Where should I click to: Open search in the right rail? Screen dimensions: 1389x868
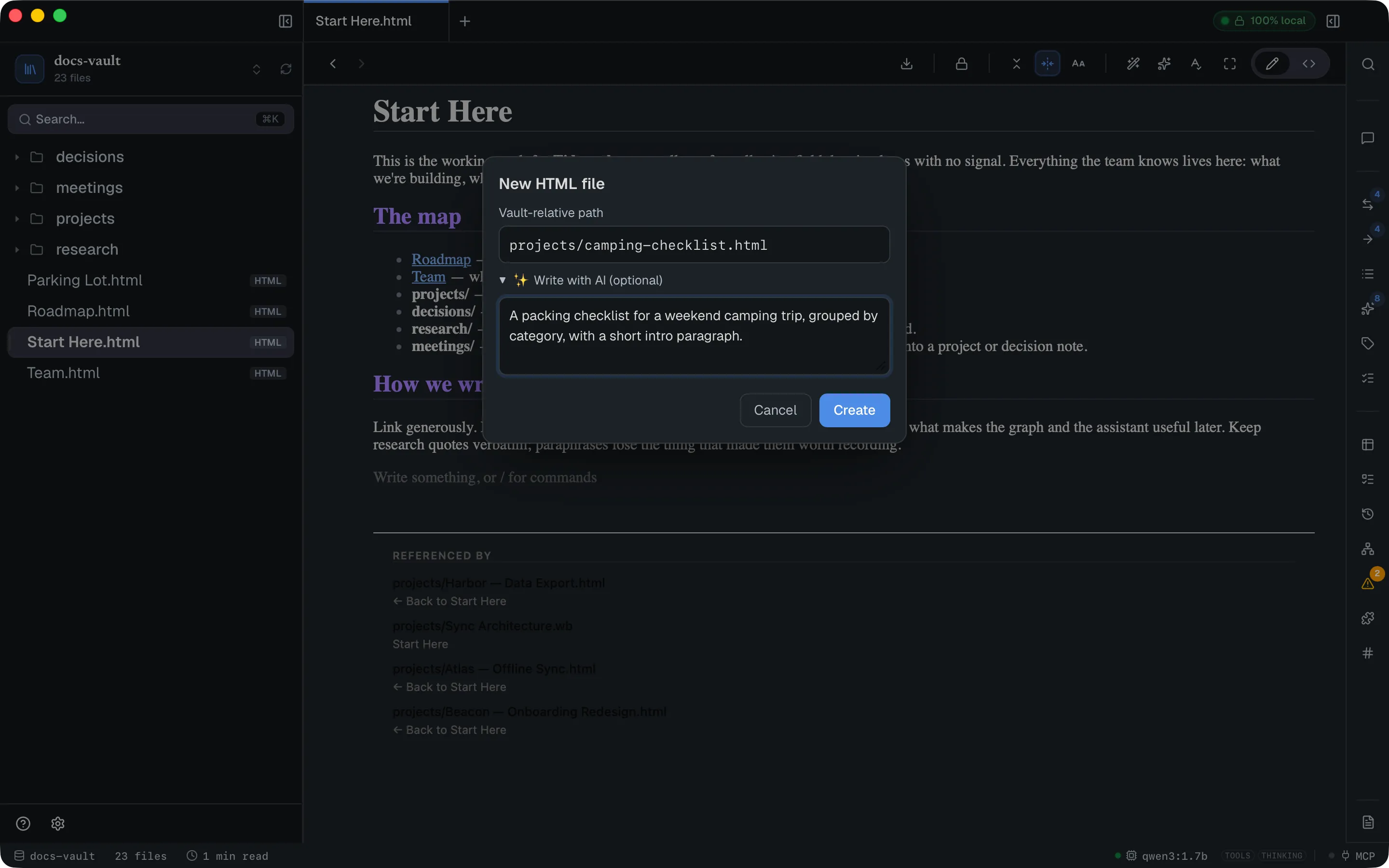tap(1368, 64)
